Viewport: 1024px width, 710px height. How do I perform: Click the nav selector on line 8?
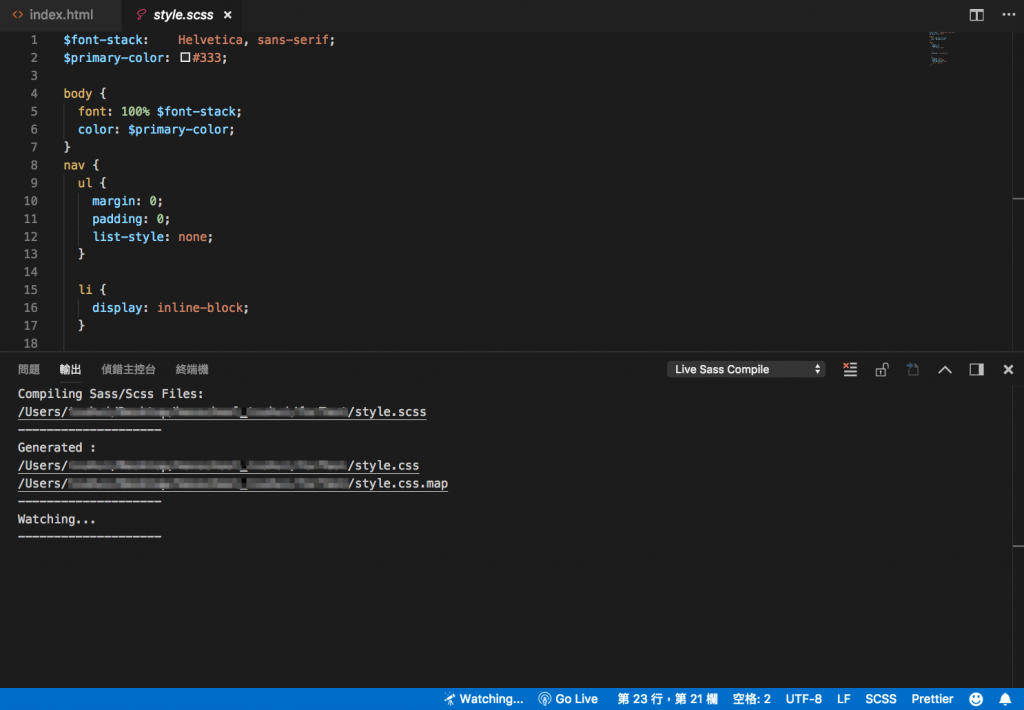click(74, 165)
